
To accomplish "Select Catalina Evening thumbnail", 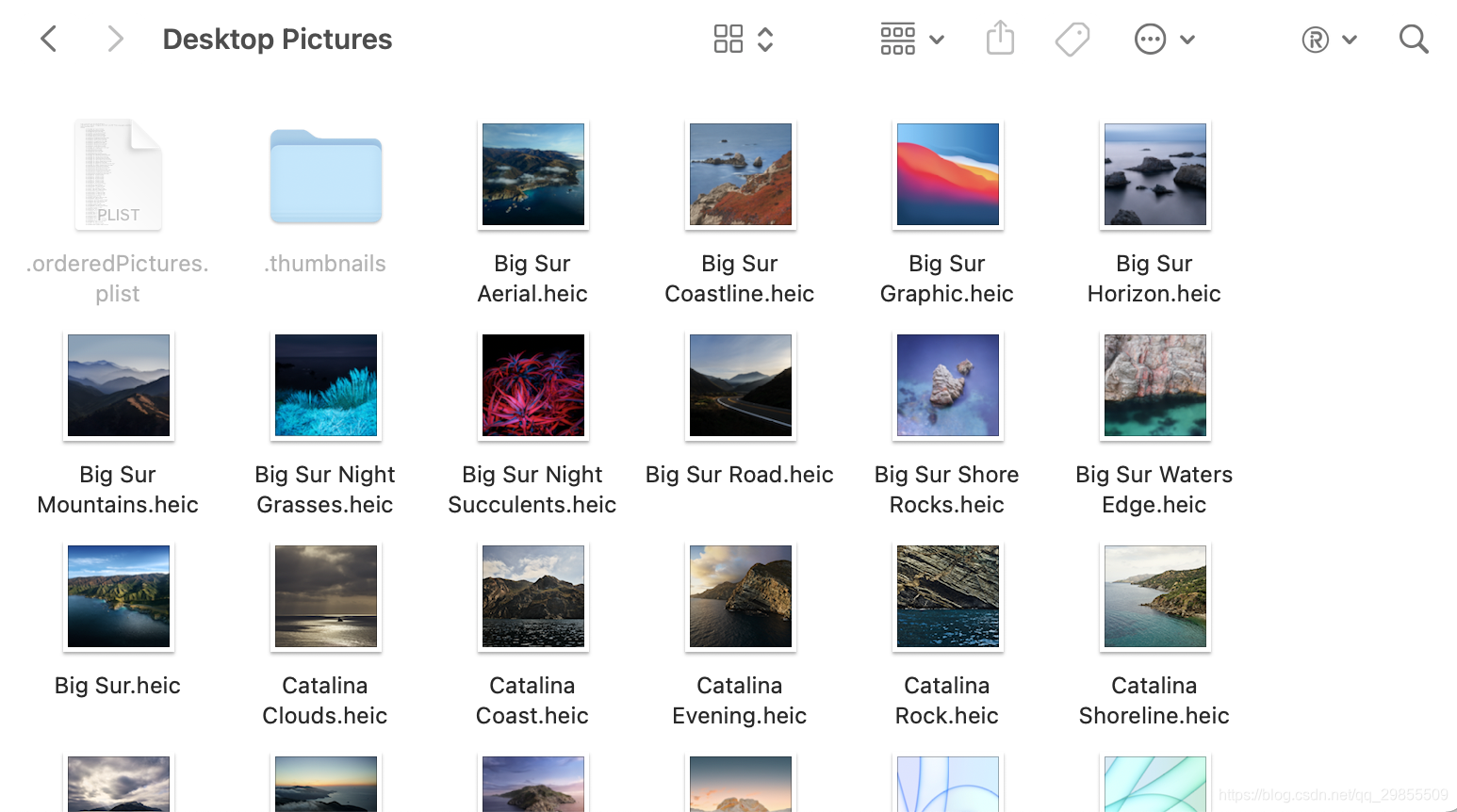I will [741, 596].
